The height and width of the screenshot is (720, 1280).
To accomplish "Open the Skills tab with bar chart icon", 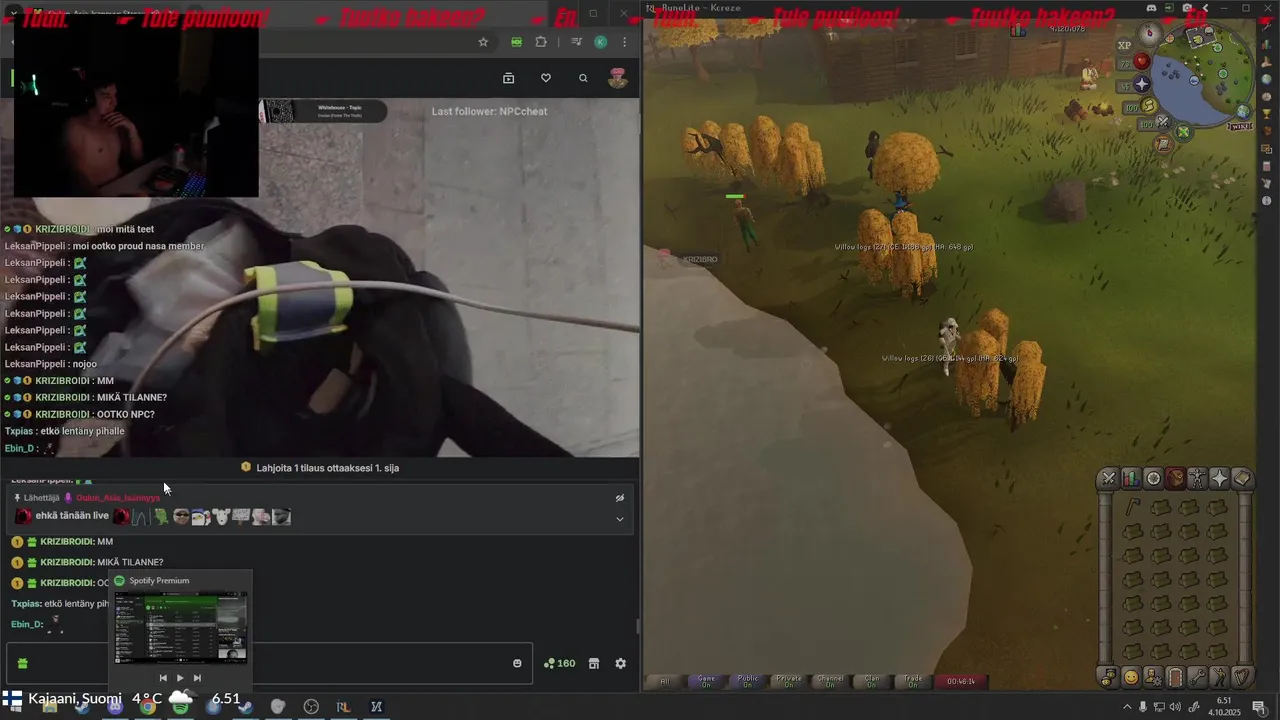I will click(1130, 479).
